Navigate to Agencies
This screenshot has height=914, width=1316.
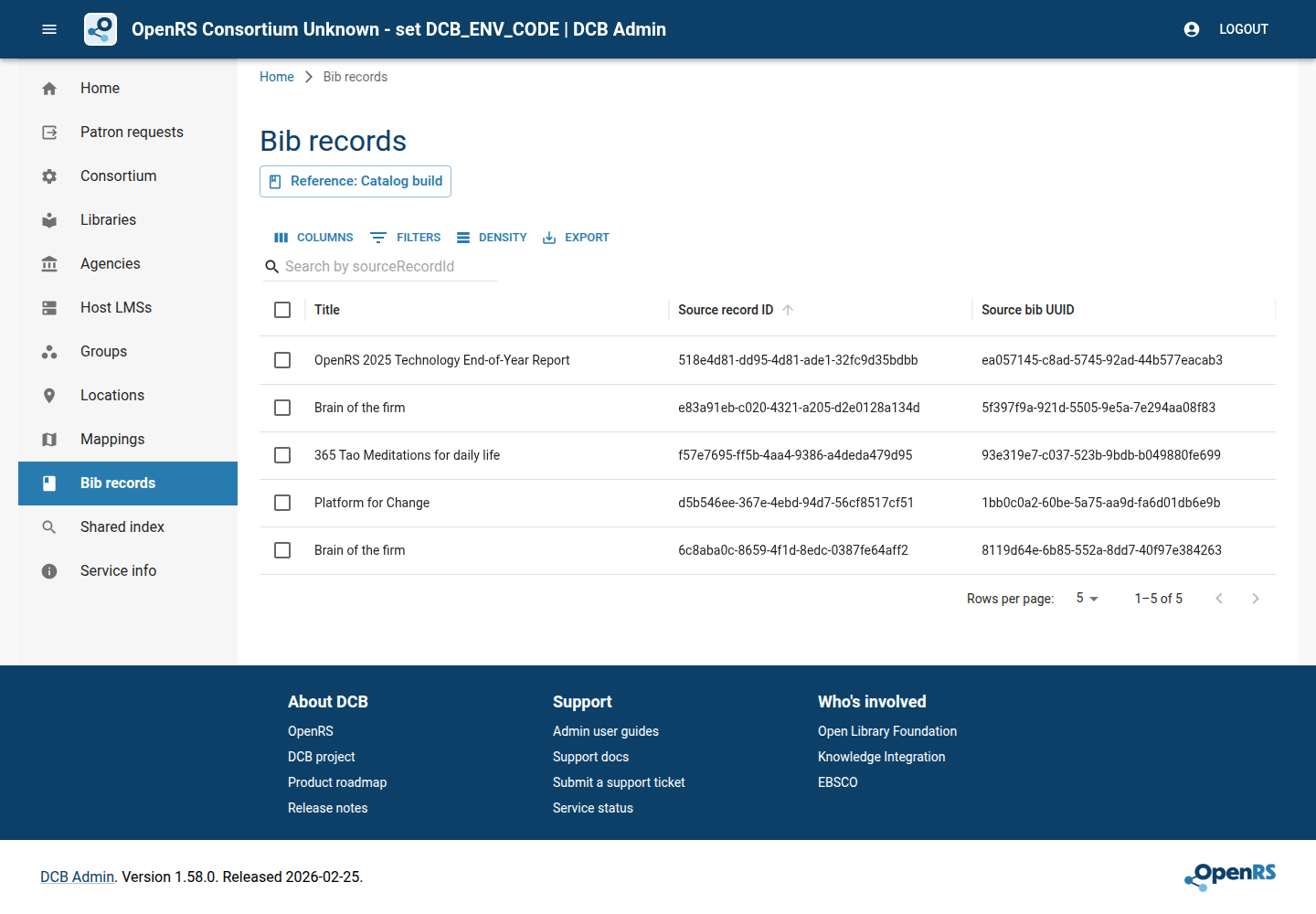128,264
